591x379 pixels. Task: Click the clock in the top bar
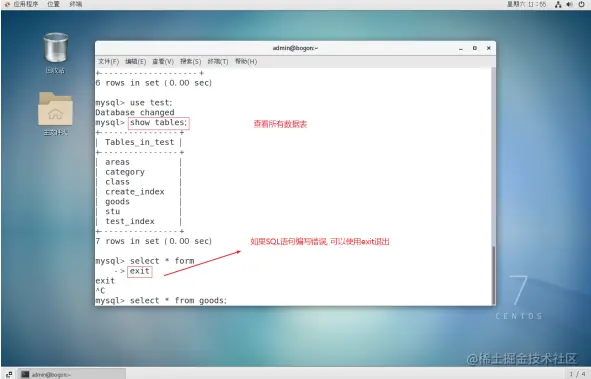click(526, 4)
